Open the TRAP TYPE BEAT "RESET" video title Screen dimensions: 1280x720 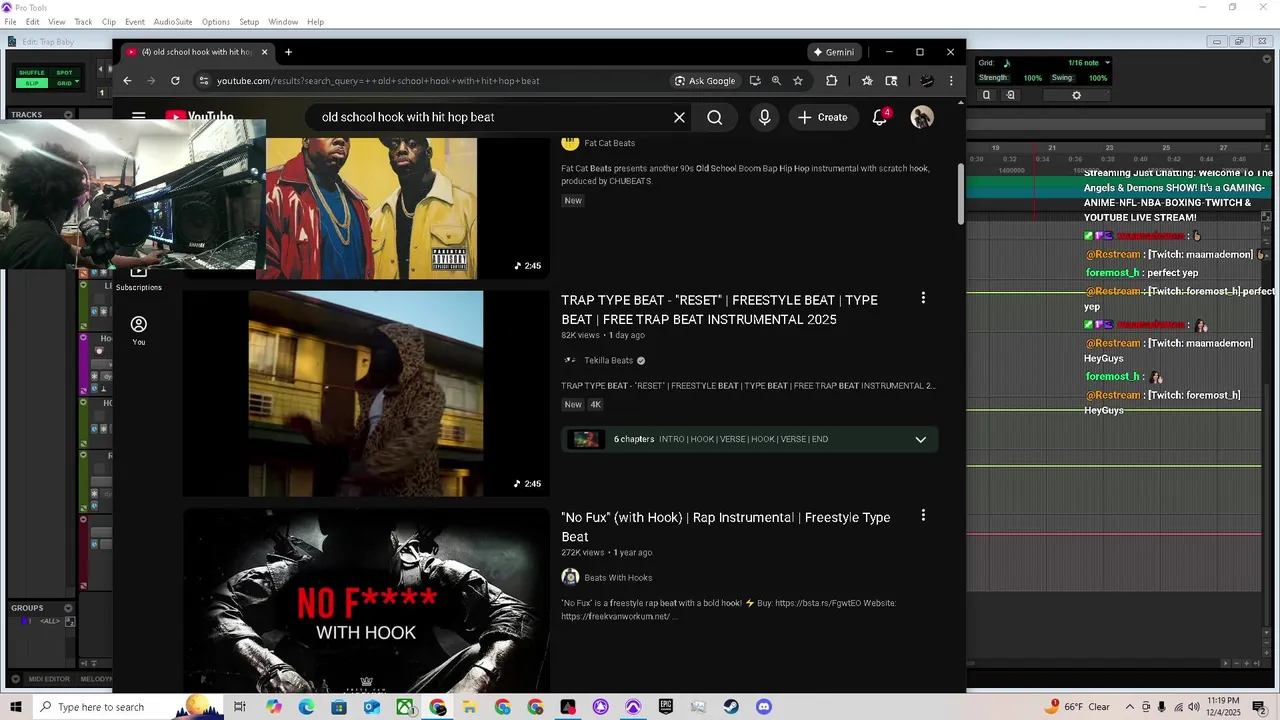719,310
